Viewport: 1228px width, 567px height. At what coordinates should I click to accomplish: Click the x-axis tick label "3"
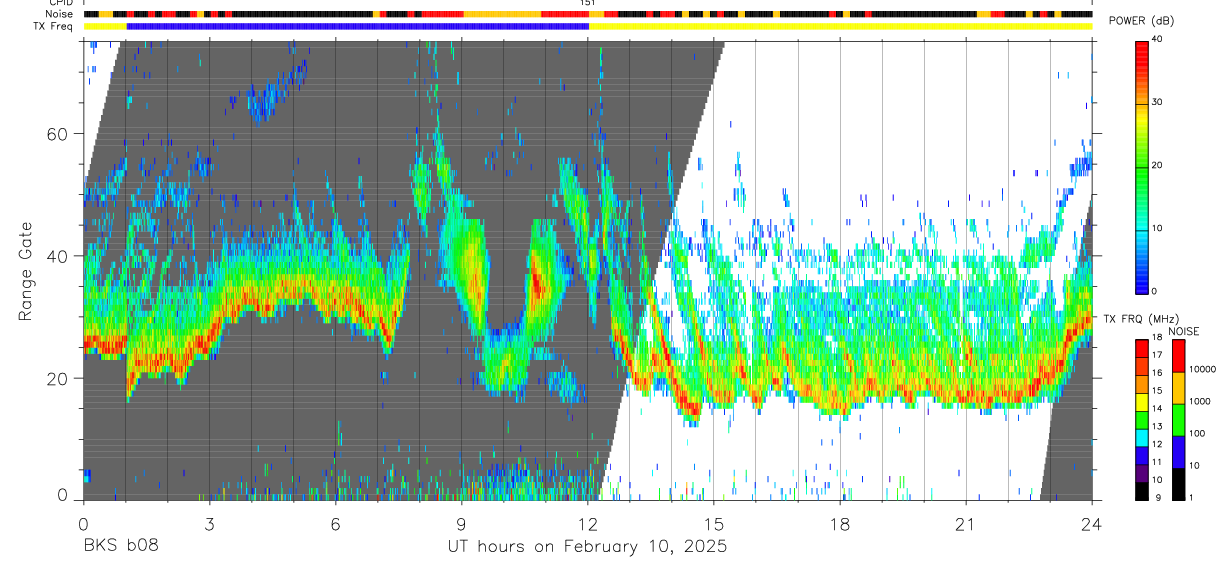209,523
